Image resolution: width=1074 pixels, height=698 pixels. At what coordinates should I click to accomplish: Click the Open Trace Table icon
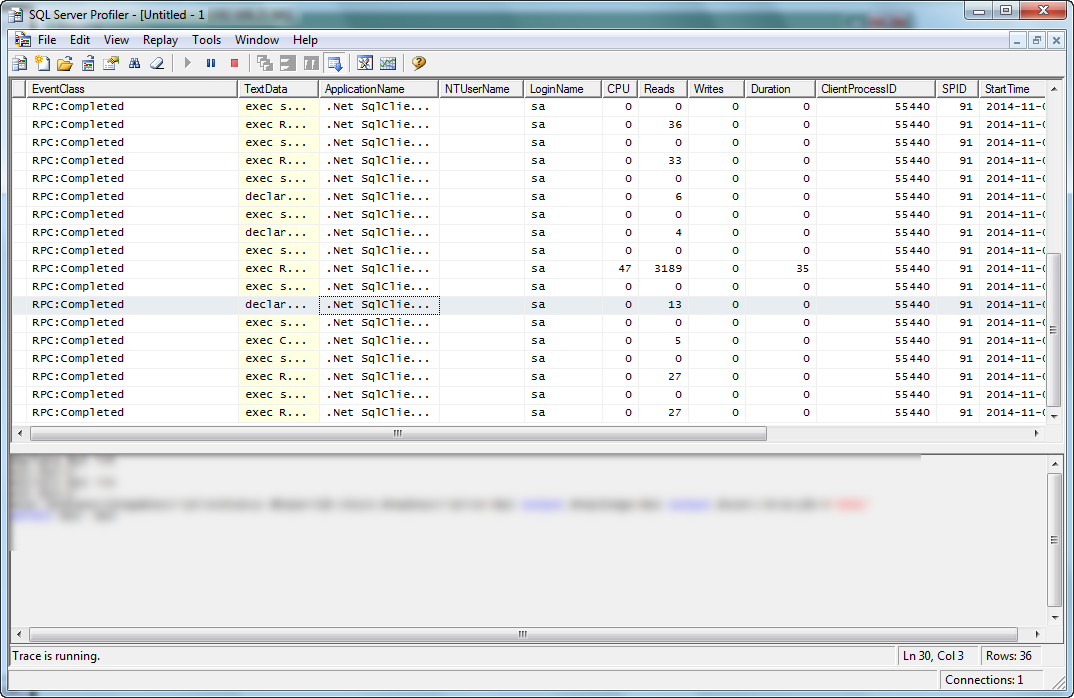click(x=88, y=64)
